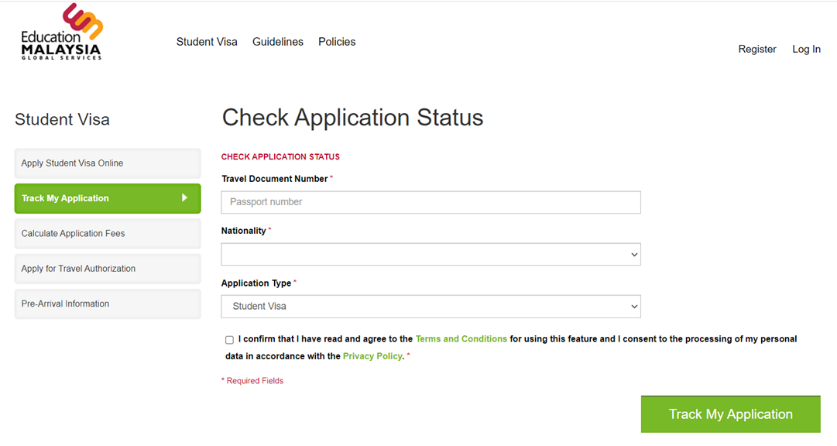Viewport: 837px width, 446px height.
Task: Select Apply Student Visa Online in sidebar
Action: coord(107,163)
